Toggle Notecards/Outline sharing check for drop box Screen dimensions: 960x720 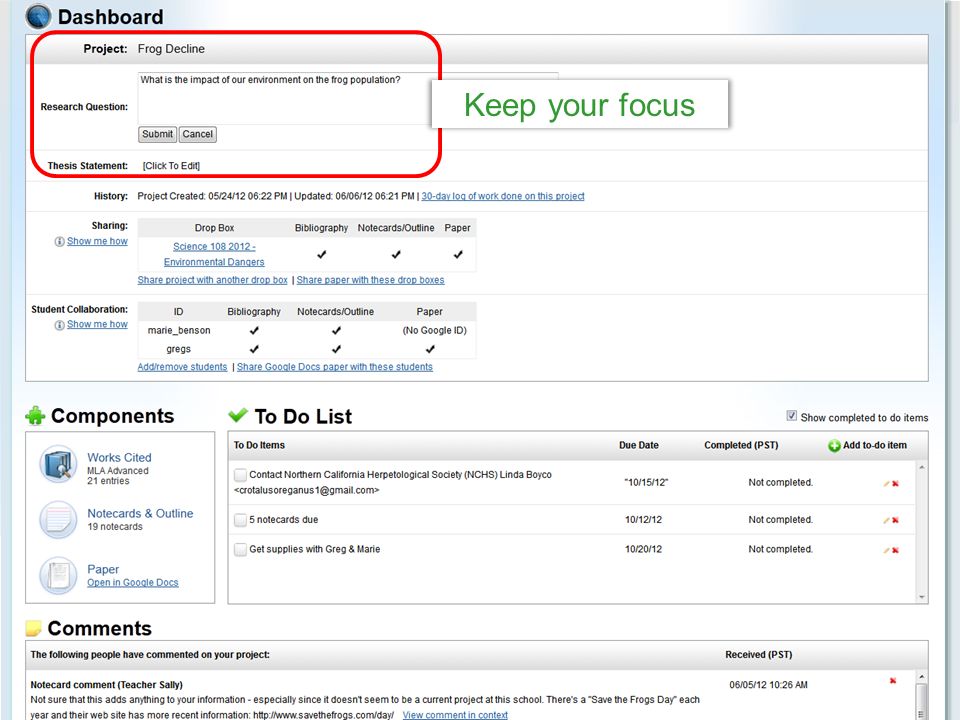pos(396,255)
